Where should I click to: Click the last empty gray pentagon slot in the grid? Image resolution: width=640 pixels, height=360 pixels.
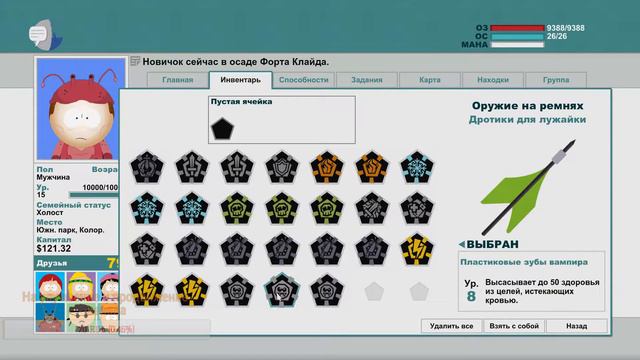[x=418, y=291]
